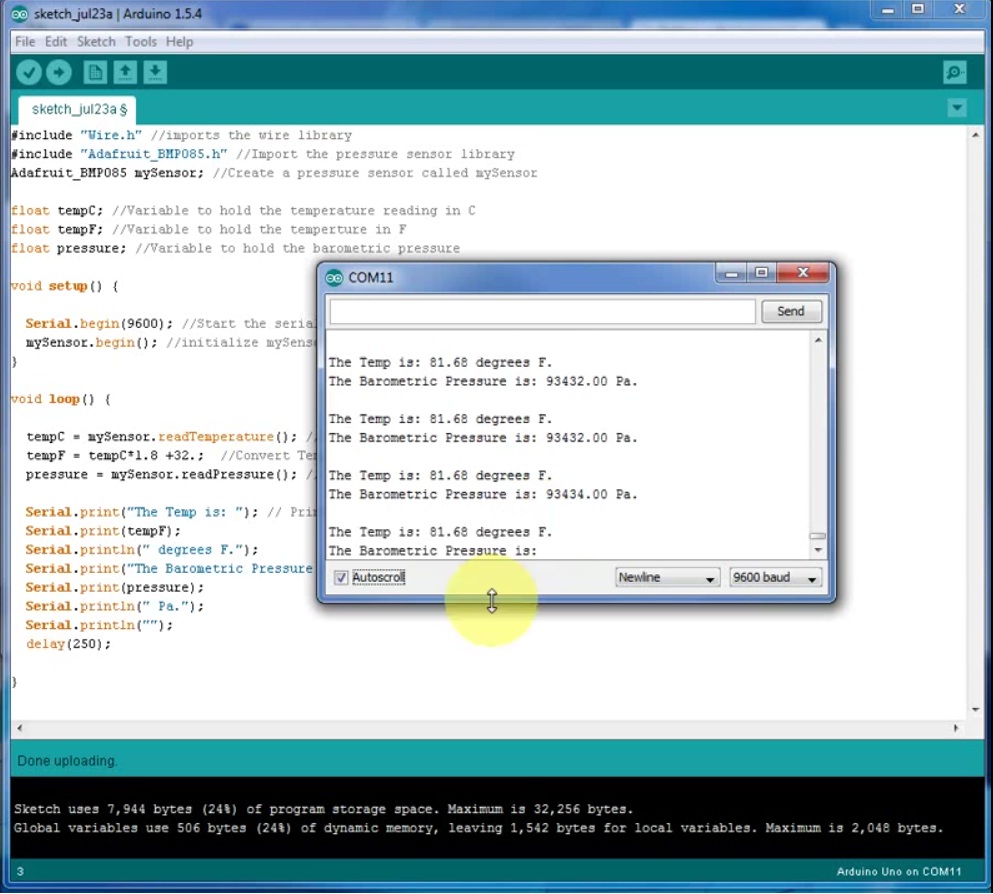Click editor vertical scrollbar down arrow
This screenshot has height=894, width=993.
click(975, 710)
